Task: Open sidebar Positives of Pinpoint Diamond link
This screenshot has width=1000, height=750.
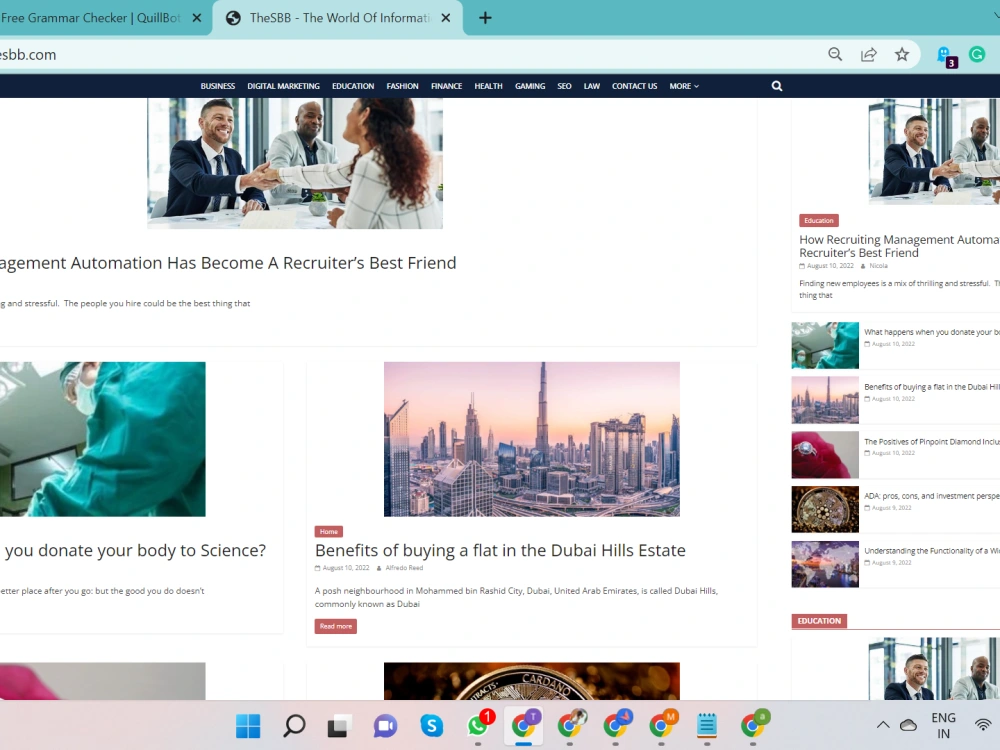Action: point(932,442)
